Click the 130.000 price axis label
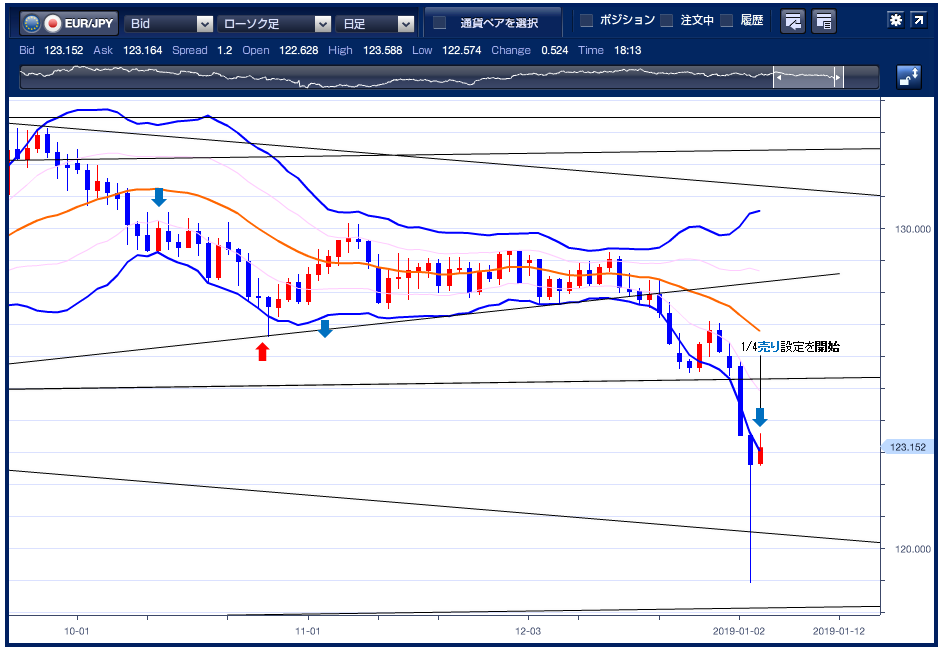This screenshot has height=653, width=945. tap(913, 229)
